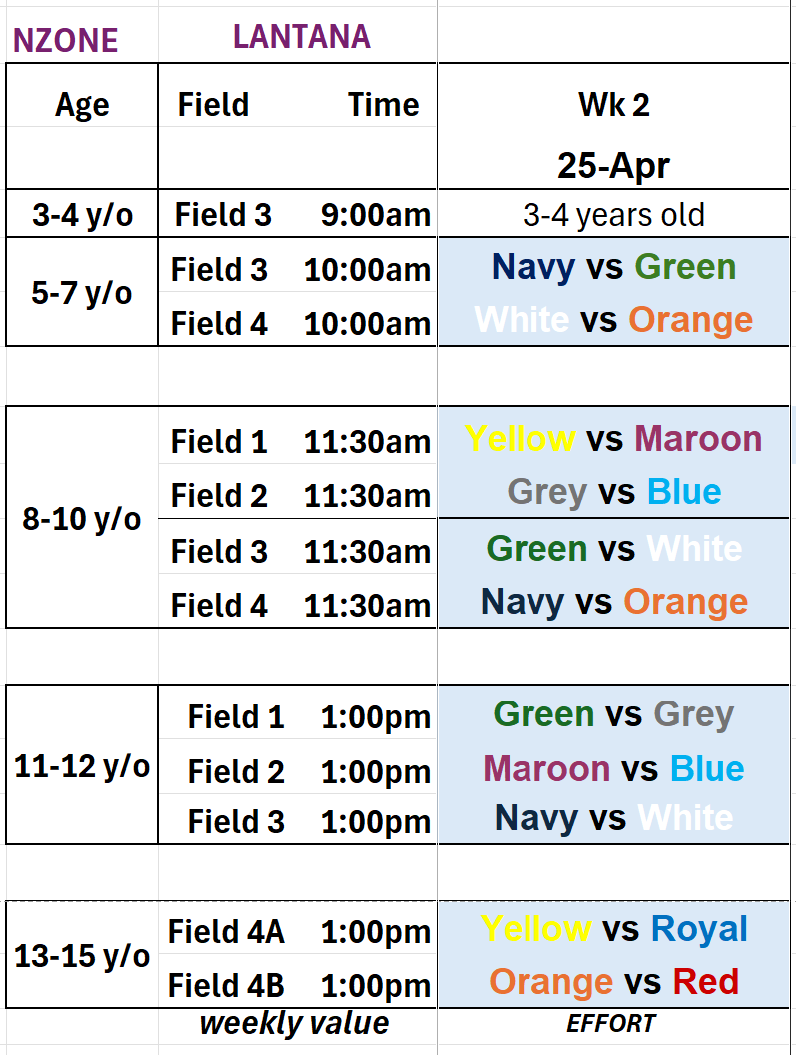796x1055 pixels.
Task: Click the 'Navy vs Orange' match cell
Action: point(613,602)
